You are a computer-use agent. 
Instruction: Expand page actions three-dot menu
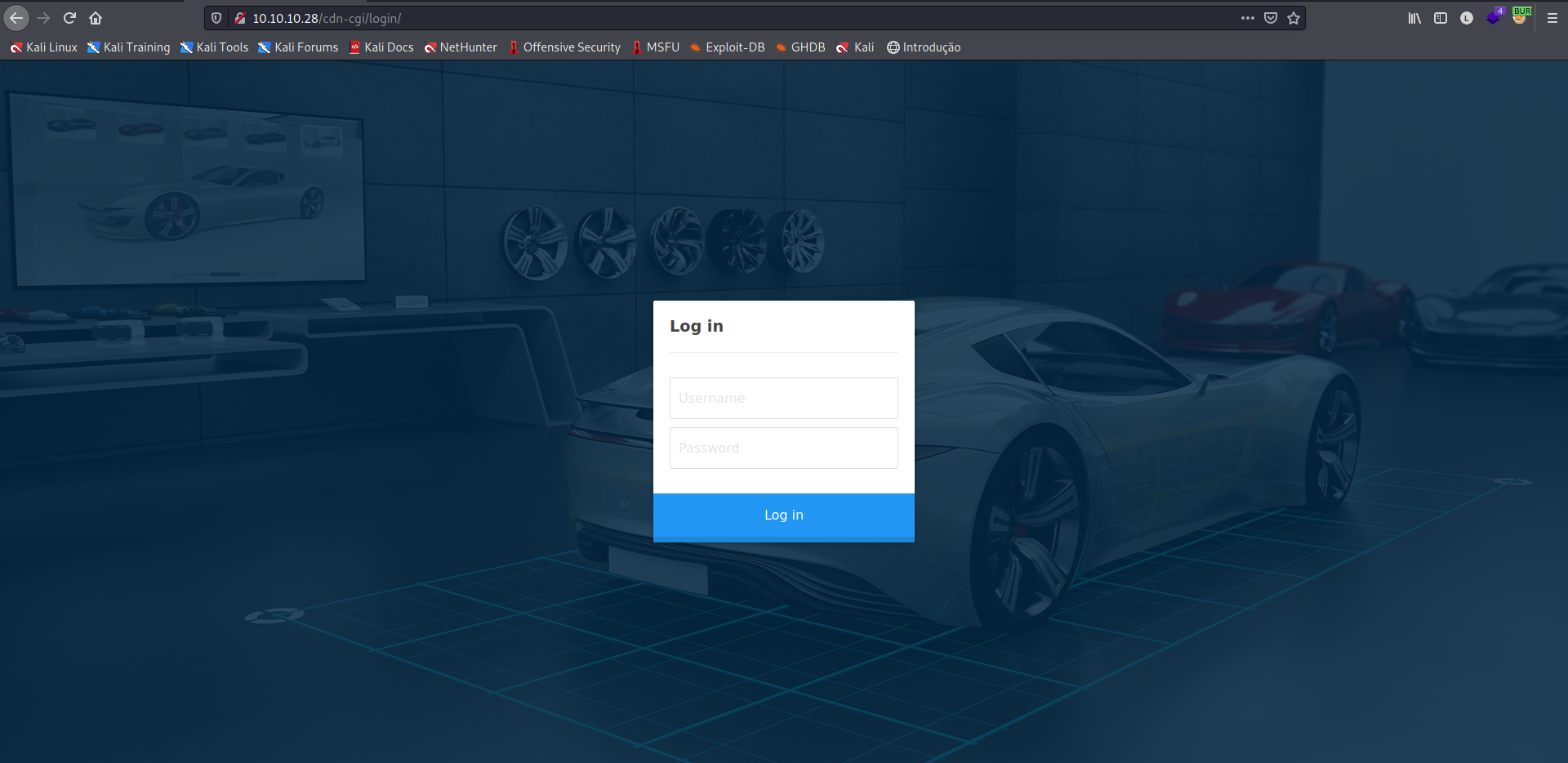[x=1247, y=18]
